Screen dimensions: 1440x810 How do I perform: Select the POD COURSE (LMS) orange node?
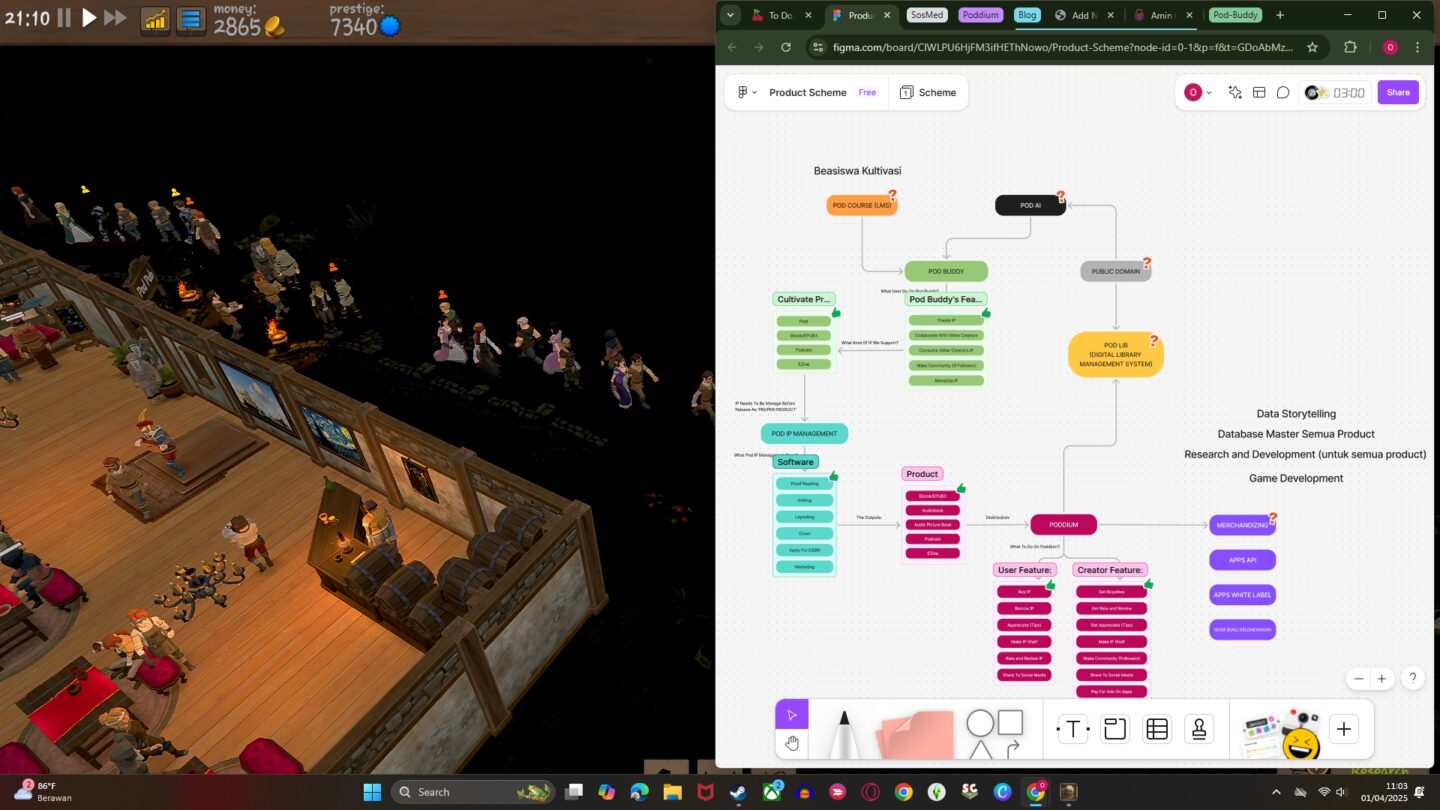pyautogui.click(x=861, y=205)
